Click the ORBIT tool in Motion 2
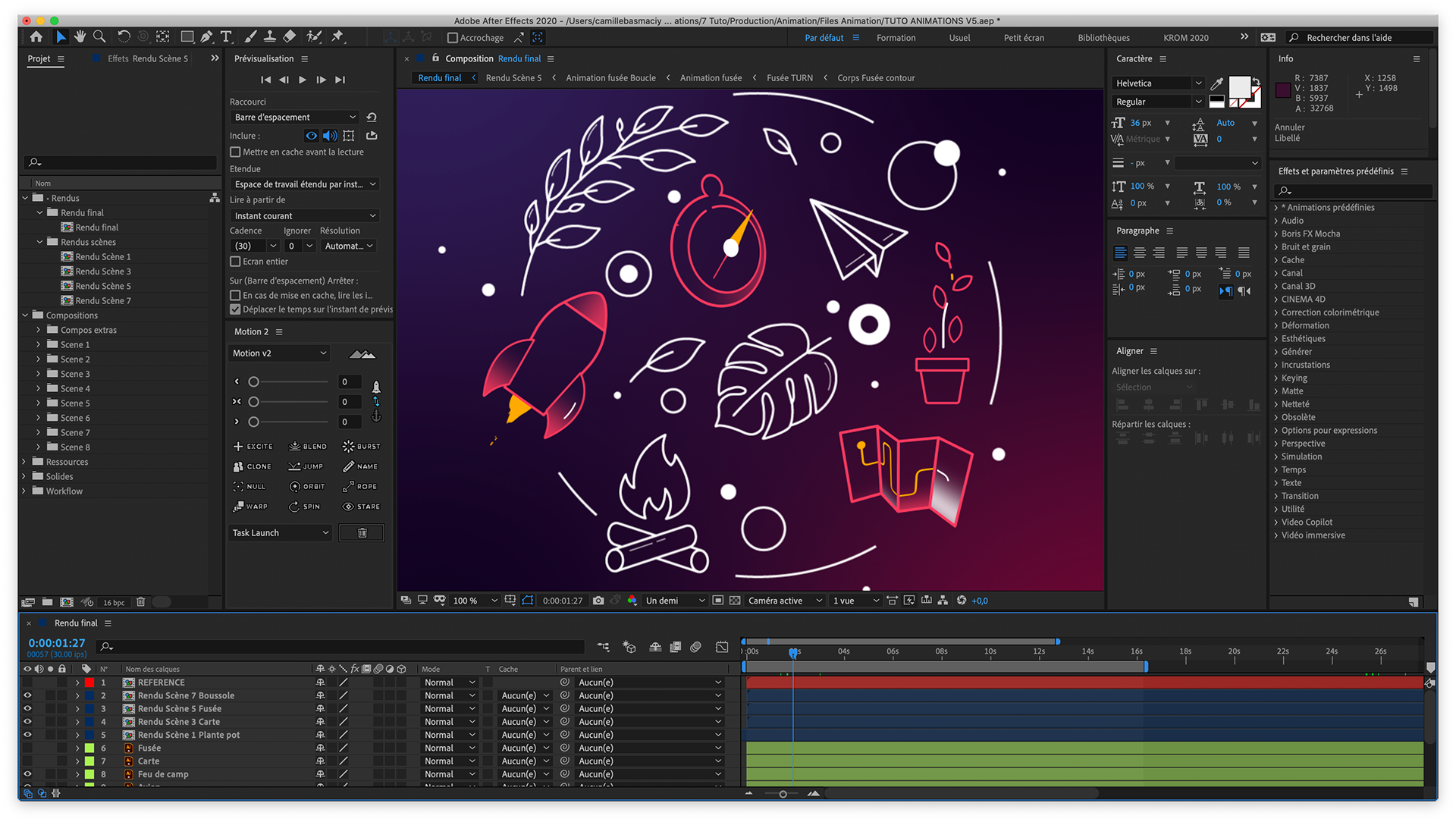 click(307, 487)
